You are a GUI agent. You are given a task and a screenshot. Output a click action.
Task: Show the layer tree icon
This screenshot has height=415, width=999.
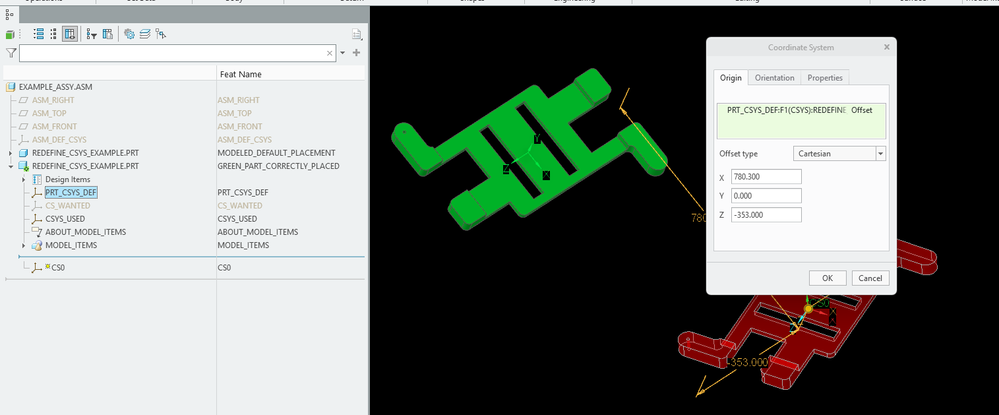(145, 34)
